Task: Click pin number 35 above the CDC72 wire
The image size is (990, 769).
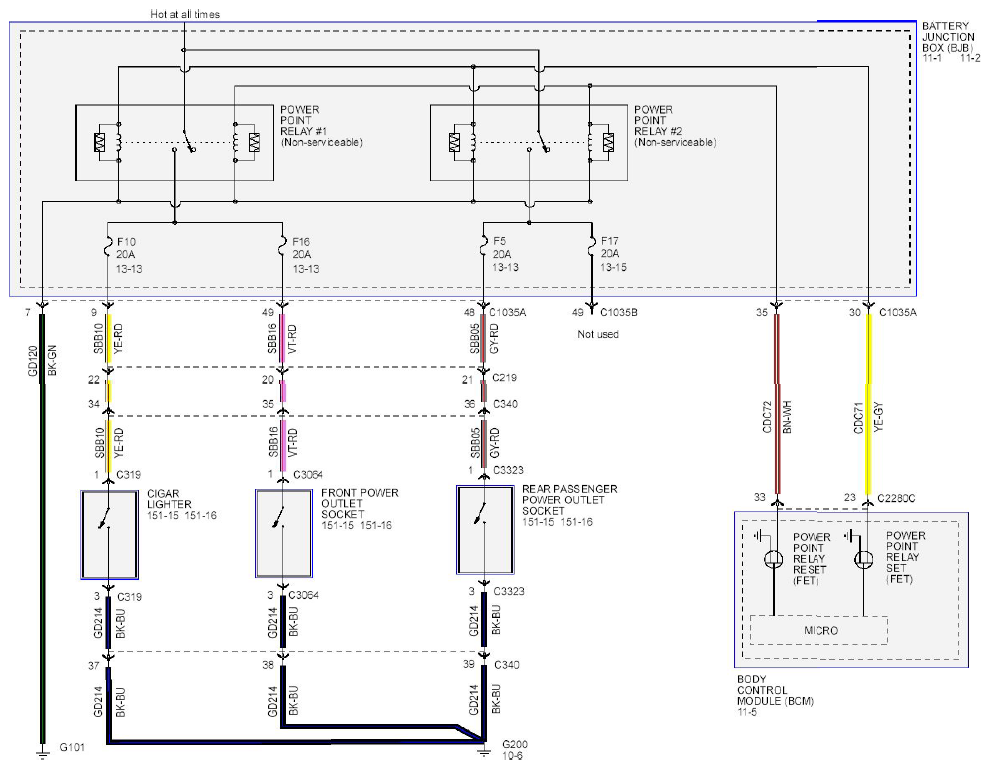Action: tap(762, 312)
